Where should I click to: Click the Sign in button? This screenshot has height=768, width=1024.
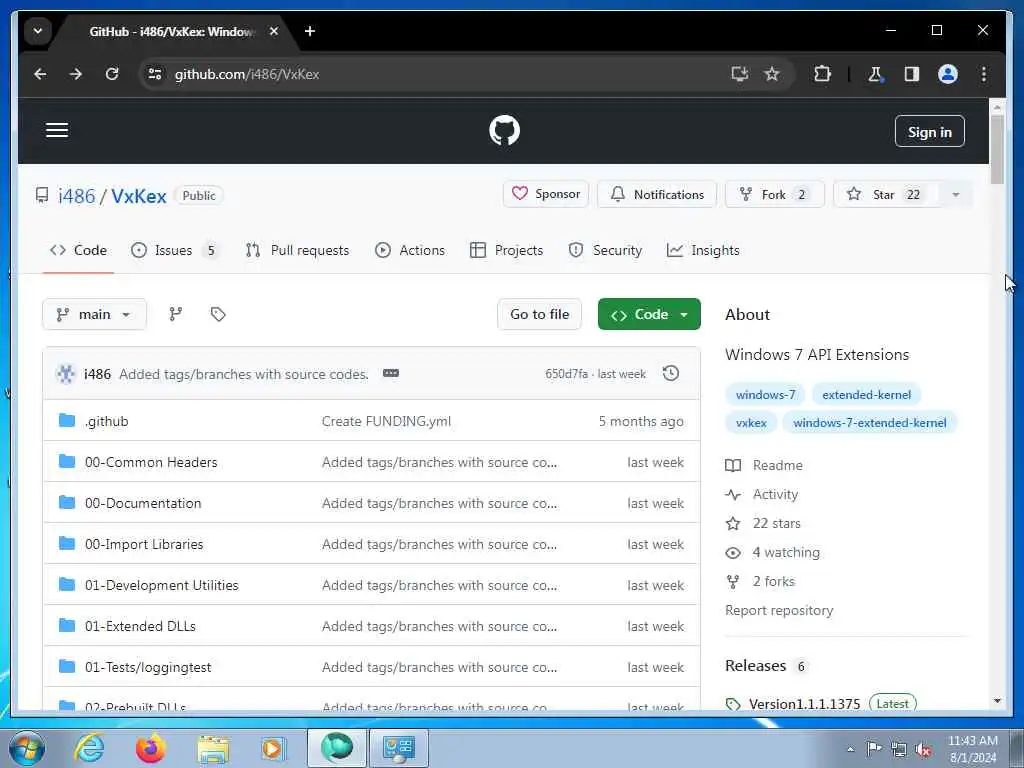[929, 132]
